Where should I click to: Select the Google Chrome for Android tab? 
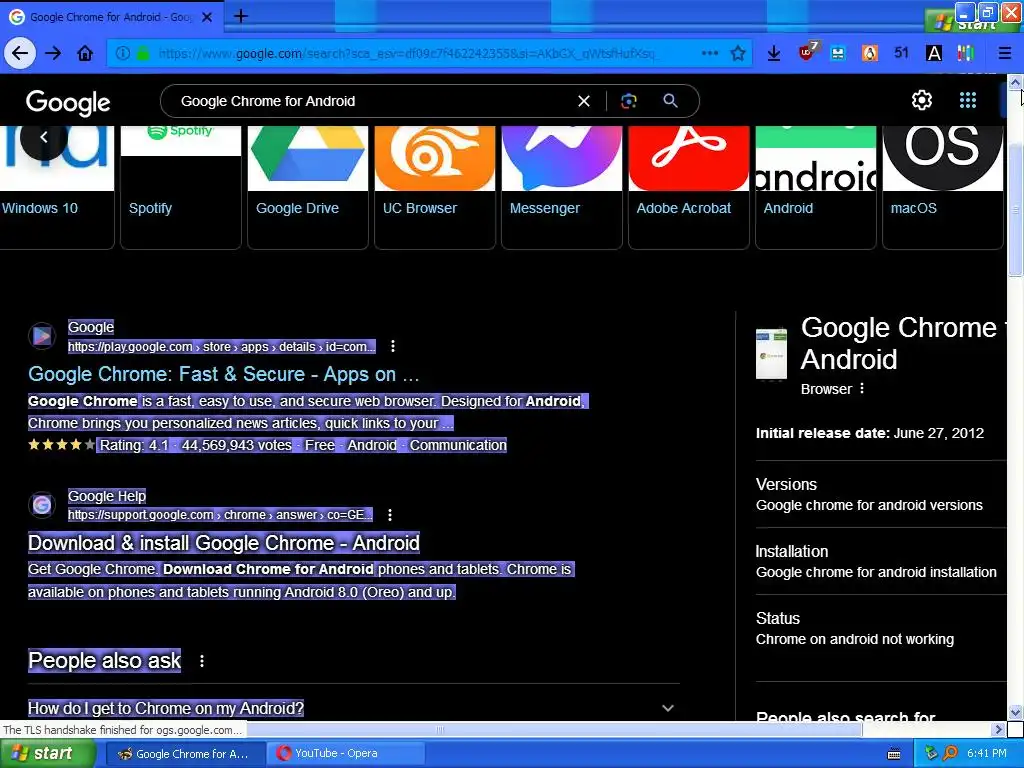(111, 17)
